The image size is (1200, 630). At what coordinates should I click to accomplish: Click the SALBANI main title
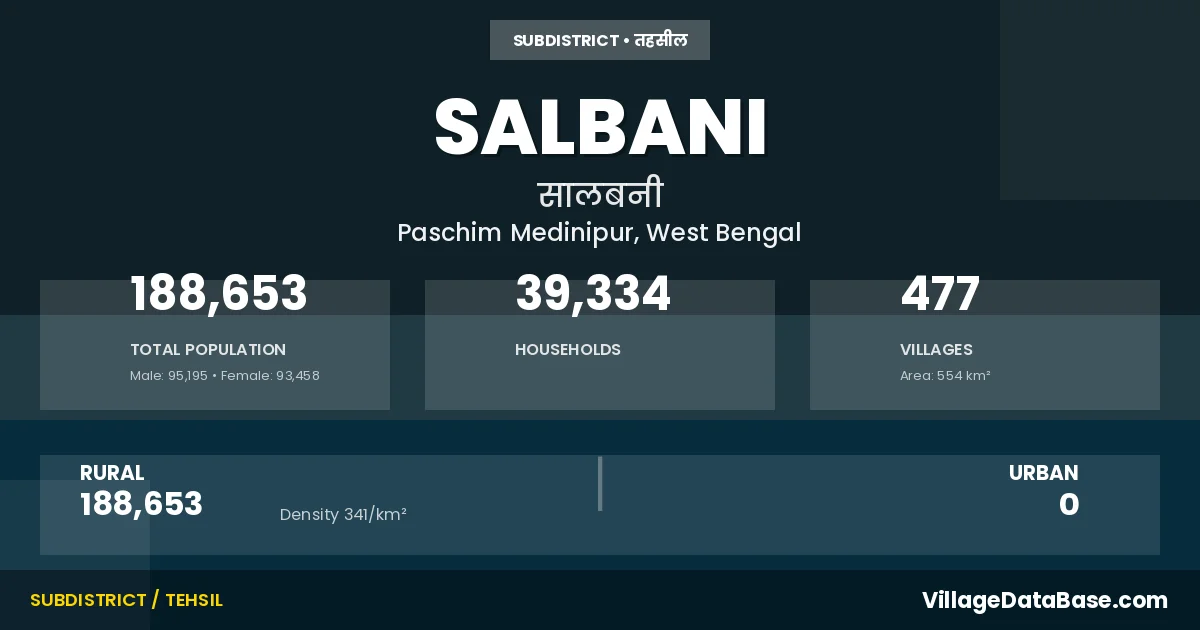pos(600,127)
